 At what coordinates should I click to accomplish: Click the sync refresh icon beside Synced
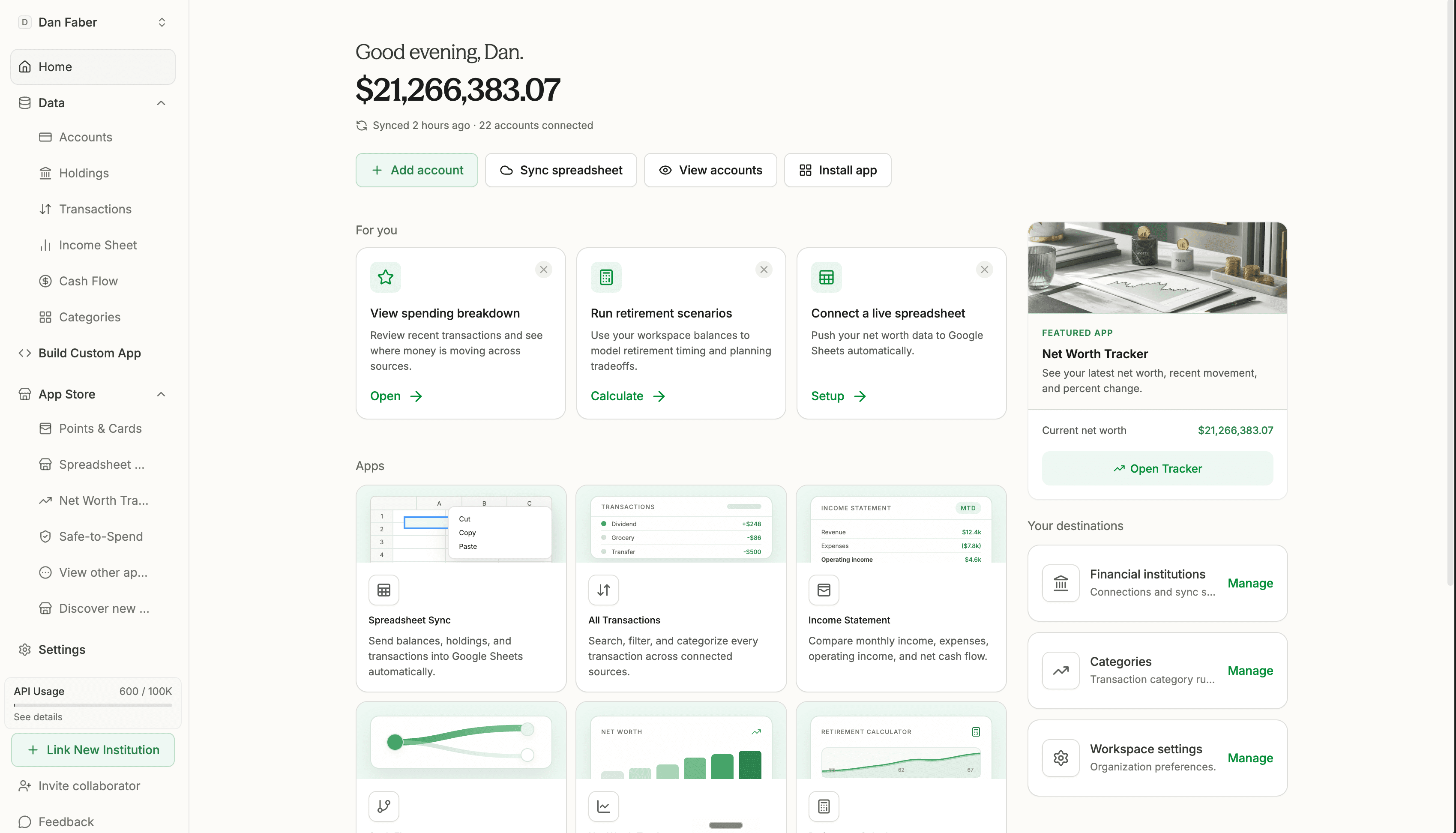(362, 126)
